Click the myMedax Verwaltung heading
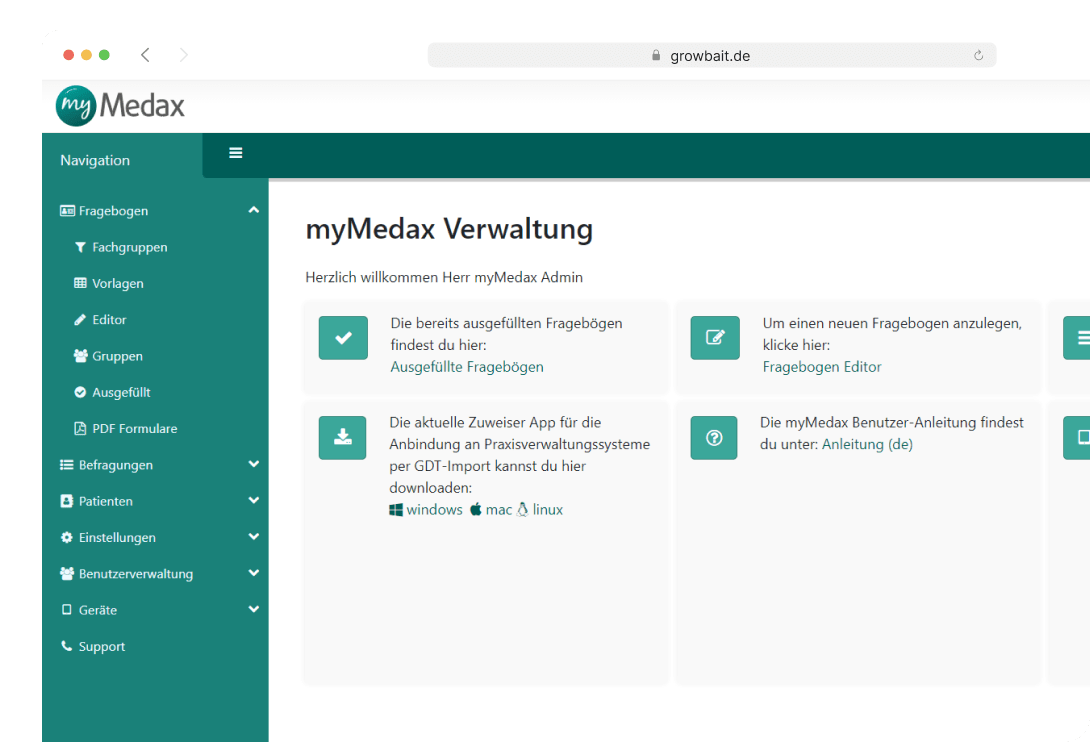This screenshot has height=742, width=1090. [x=449, y=229]
